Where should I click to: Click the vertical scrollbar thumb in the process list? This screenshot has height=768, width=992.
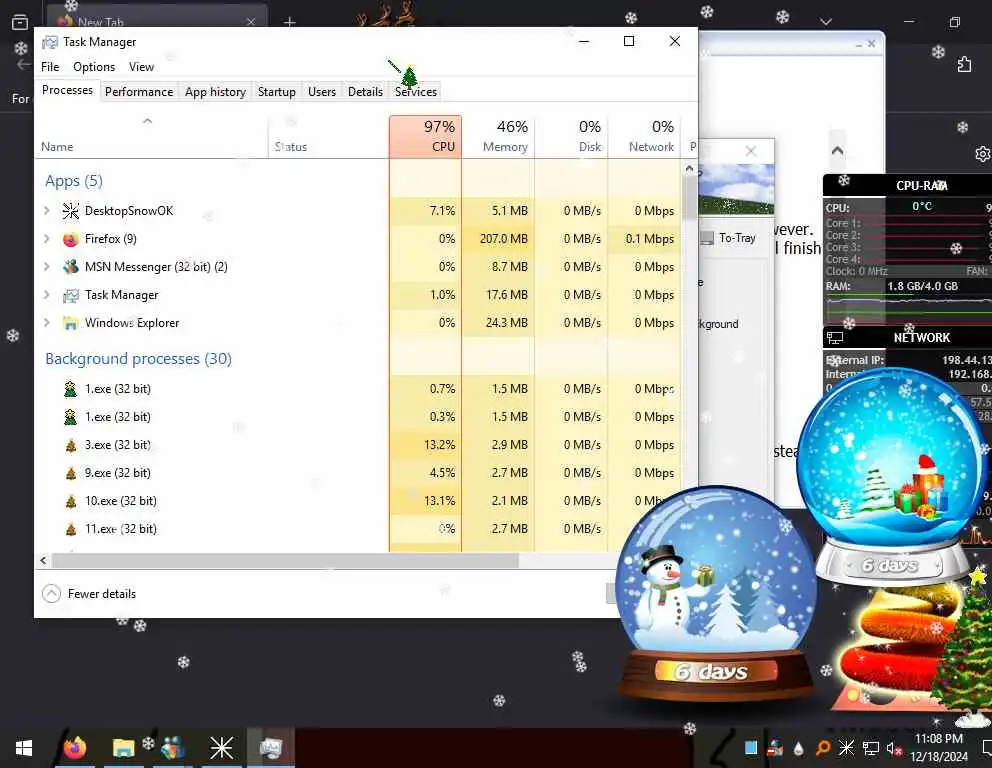coord(689,199)
